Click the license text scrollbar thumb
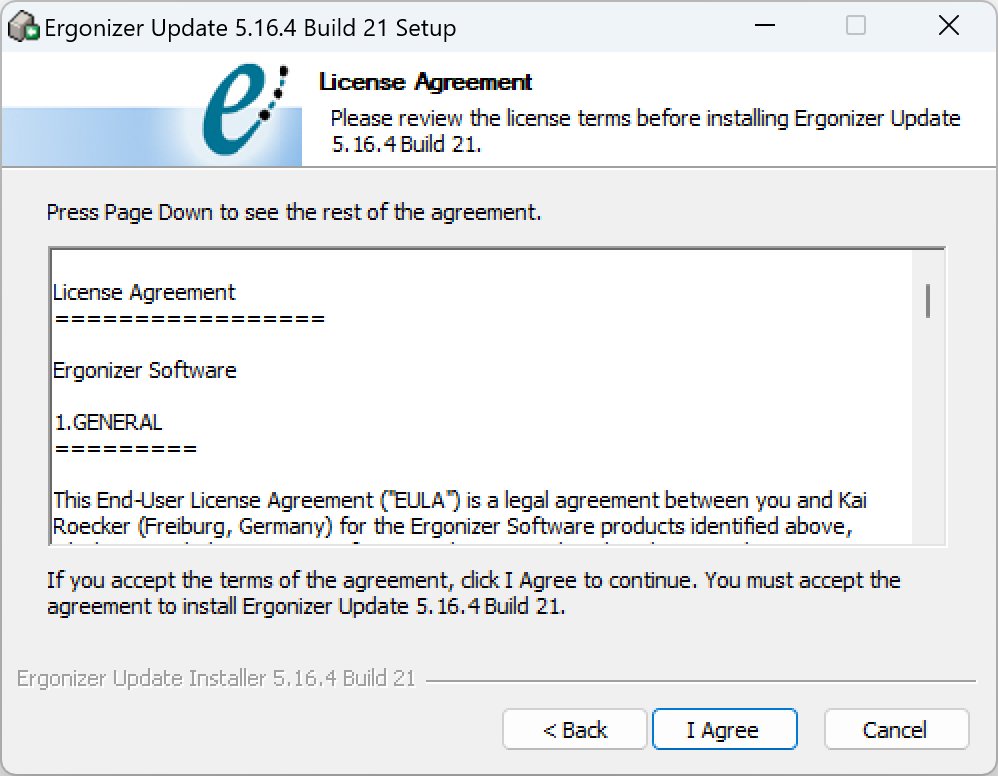The image size is (998, 776). point(928,300)
